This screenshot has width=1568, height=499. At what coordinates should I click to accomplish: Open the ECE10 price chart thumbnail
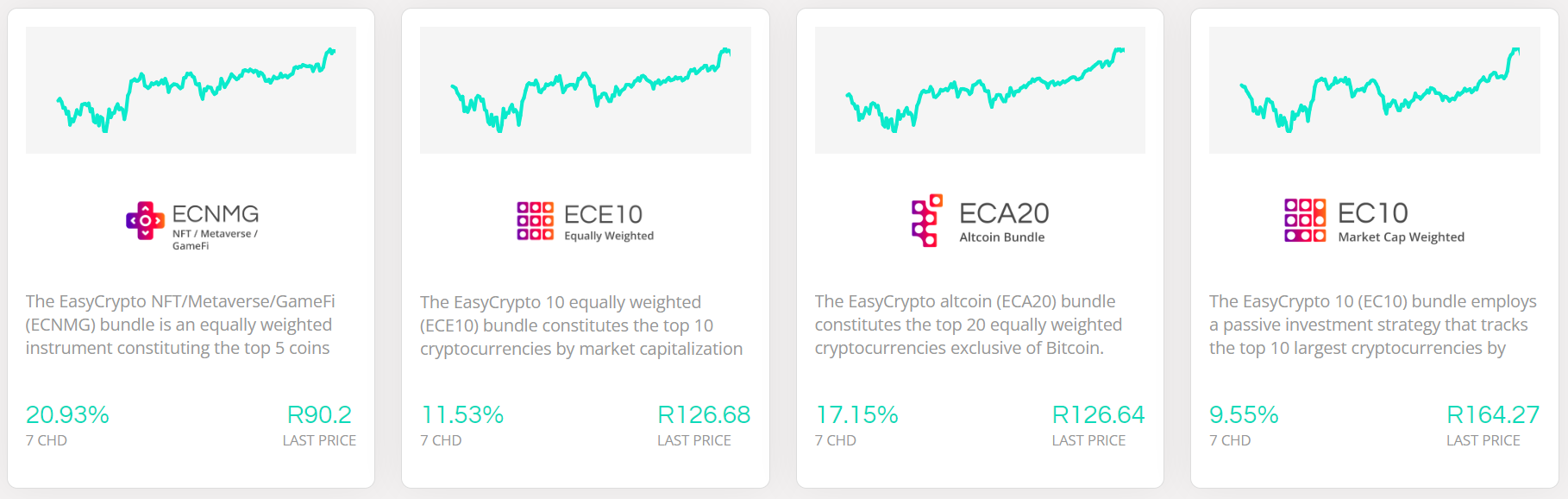585,91
